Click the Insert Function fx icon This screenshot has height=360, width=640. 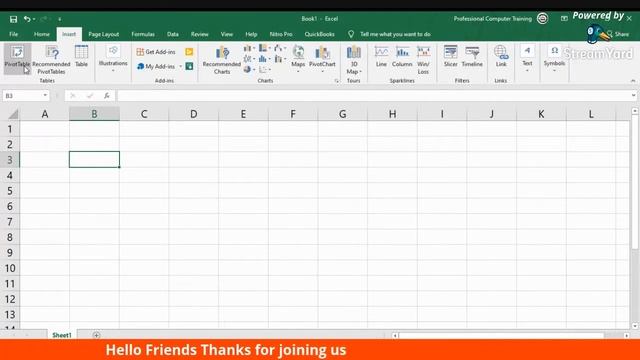(107, 96)
